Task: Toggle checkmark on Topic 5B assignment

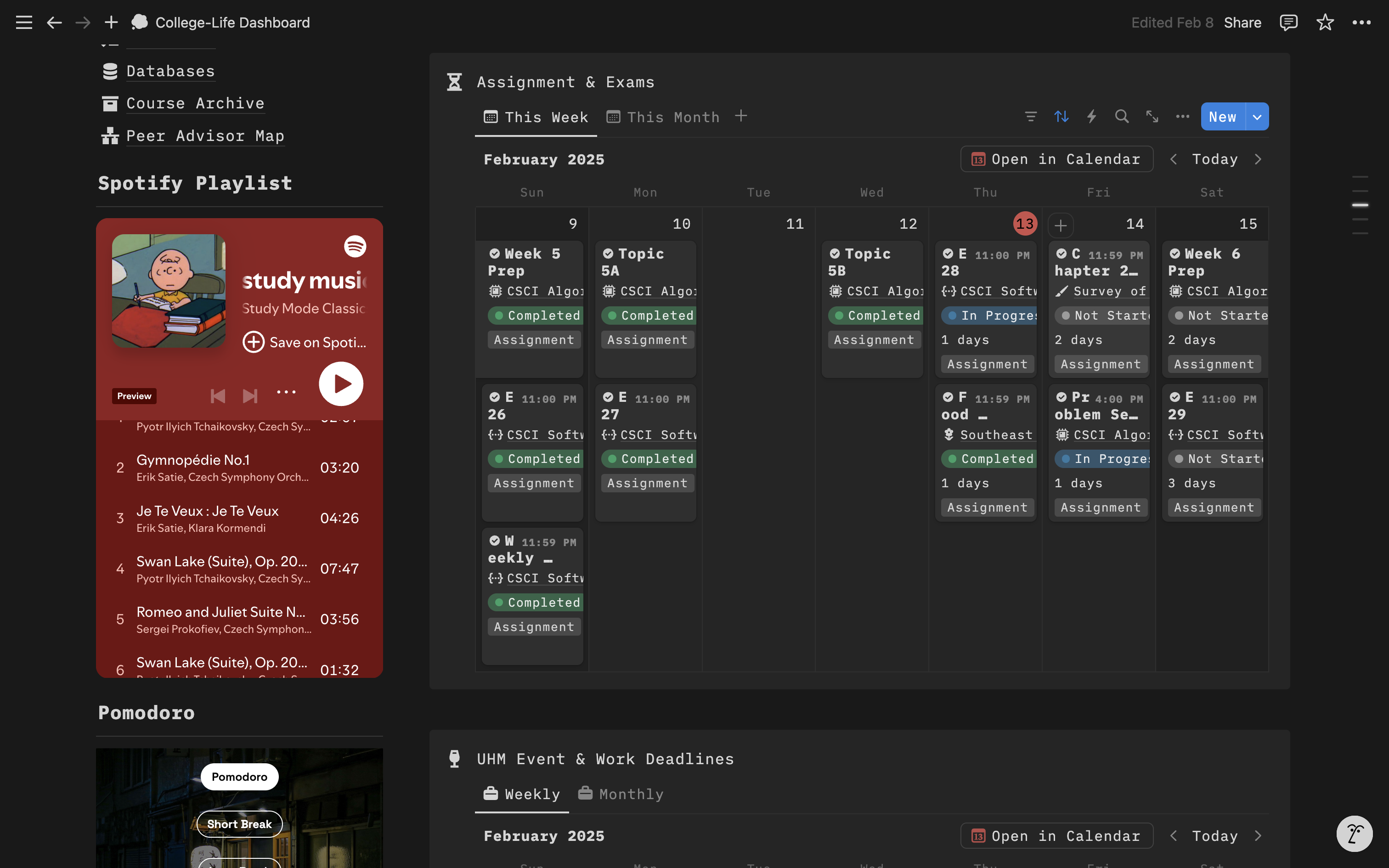Action: pyautogui.click(x=835, y=253)
